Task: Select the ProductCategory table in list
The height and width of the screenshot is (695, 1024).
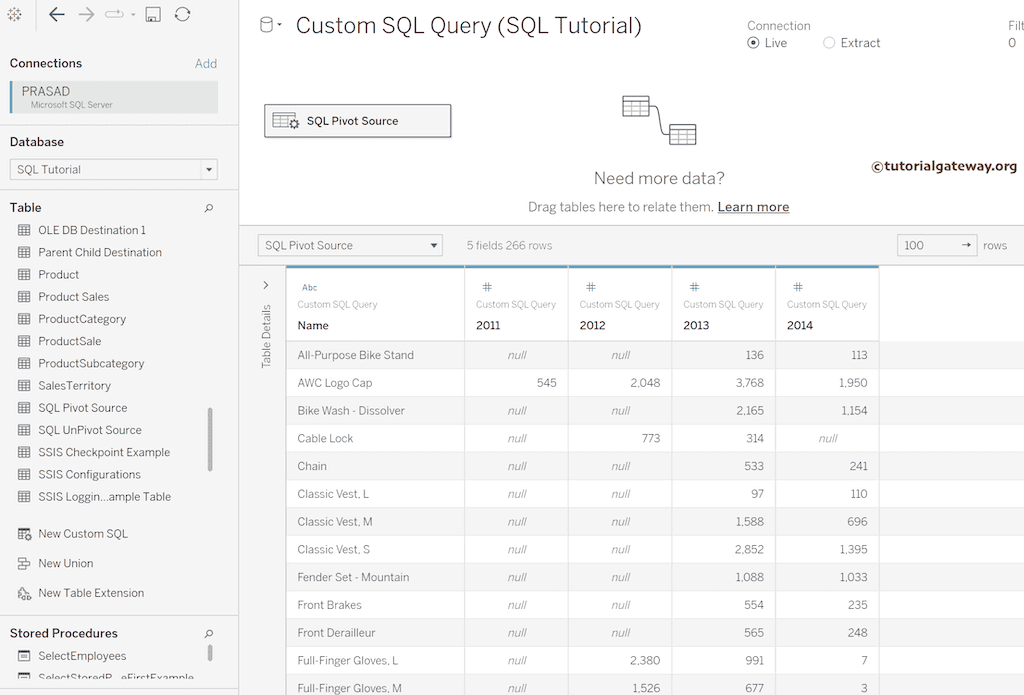Action: point(82,319)
